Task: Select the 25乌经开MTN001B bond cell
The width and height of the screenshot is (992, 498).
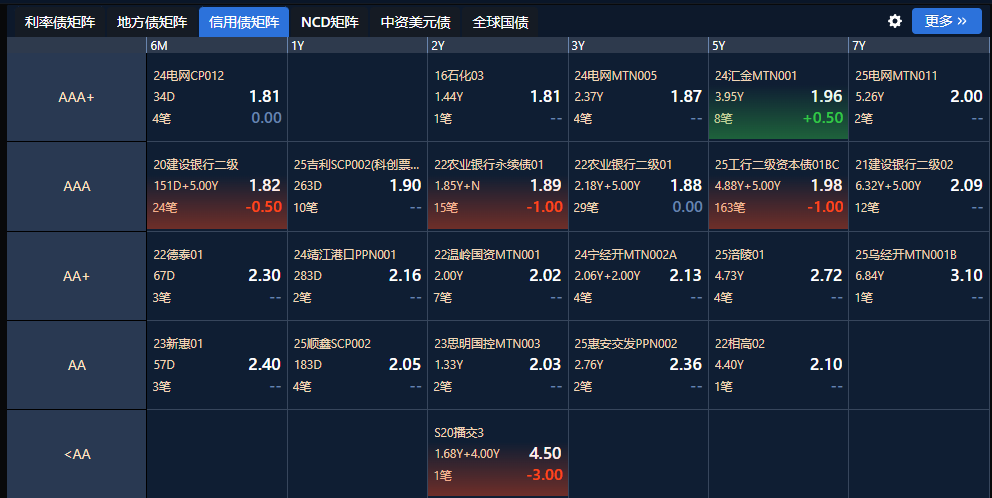Action: [918, 275]
